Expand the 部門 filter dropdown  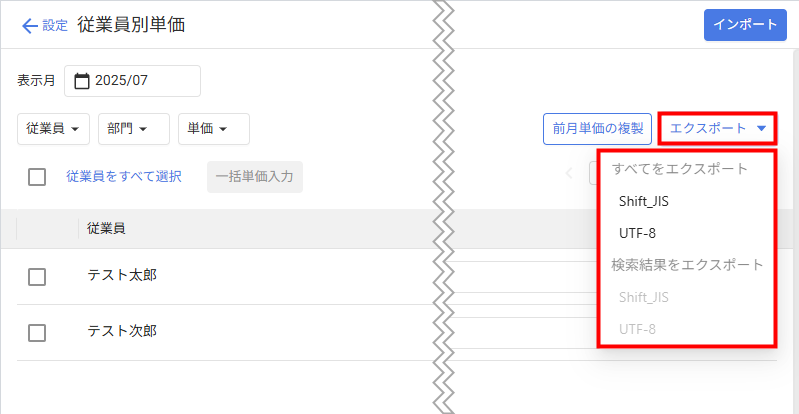[134, 129]
